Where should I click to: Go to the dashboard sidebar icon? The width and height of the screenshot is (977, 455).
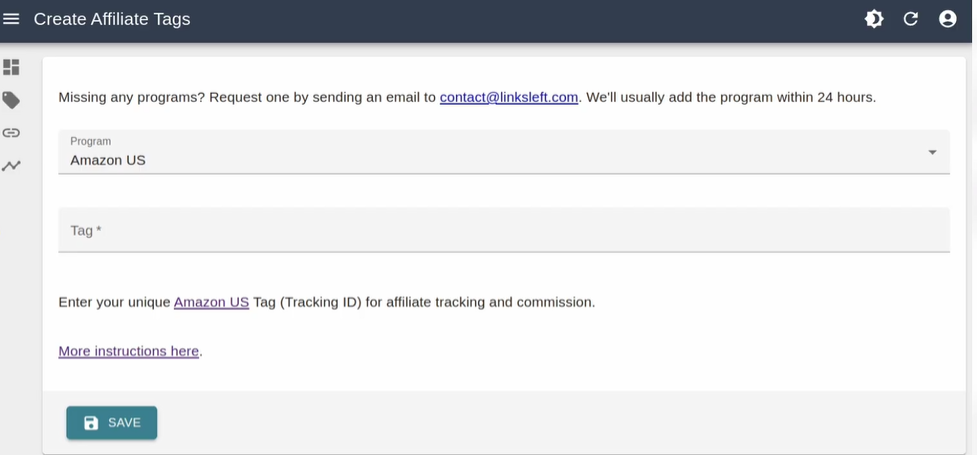point(11,67)
